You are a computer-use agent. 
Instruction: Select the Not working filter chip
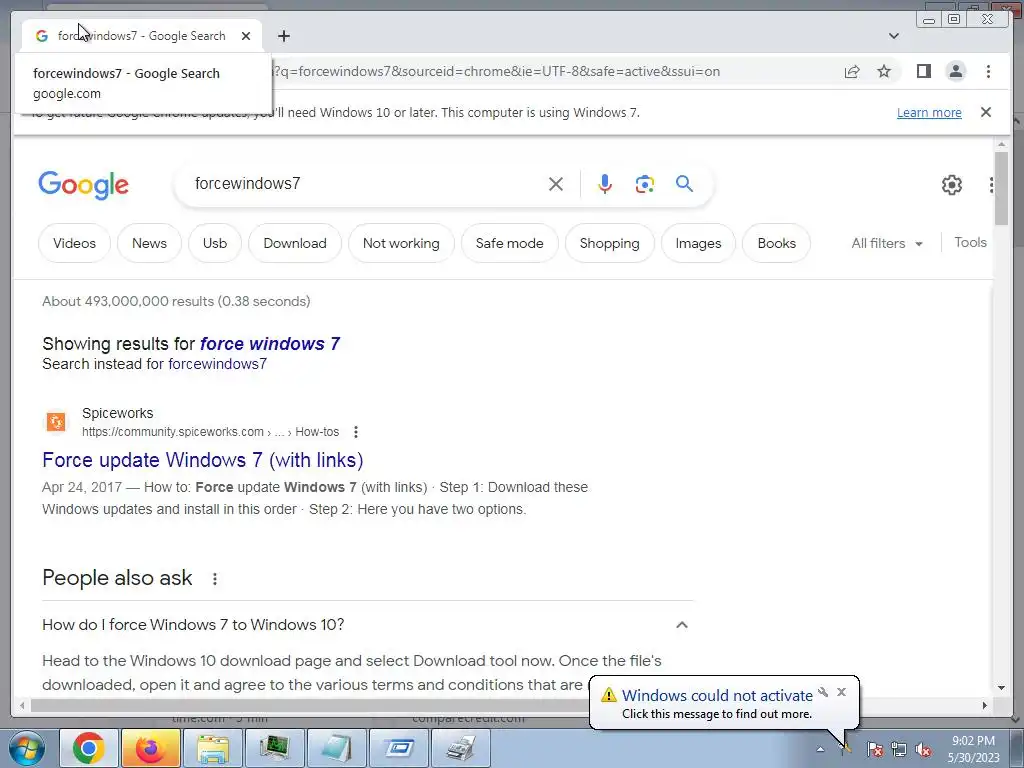(x=401, y=243)
